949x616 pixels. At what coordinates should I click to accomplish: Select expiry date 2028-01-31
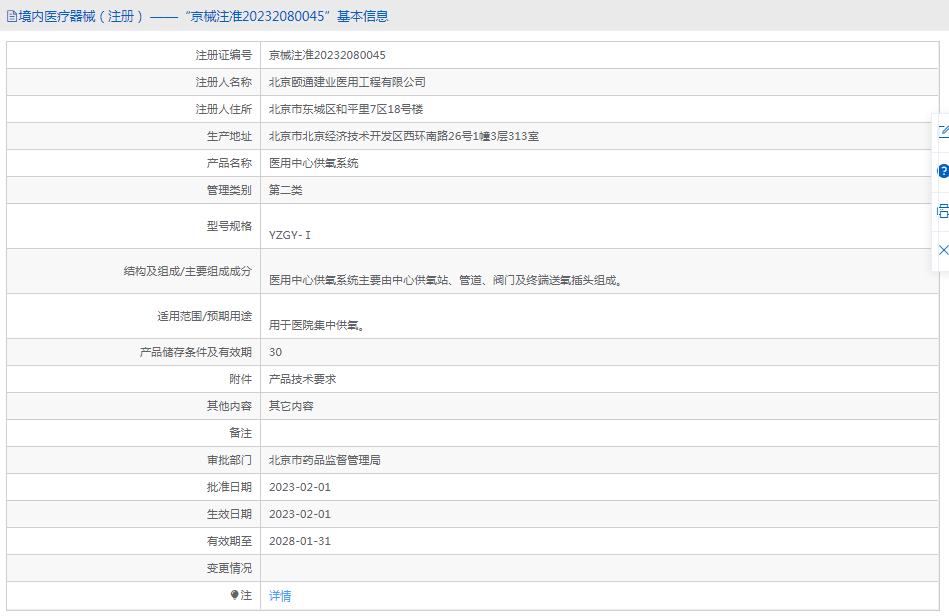coord(300,541)
